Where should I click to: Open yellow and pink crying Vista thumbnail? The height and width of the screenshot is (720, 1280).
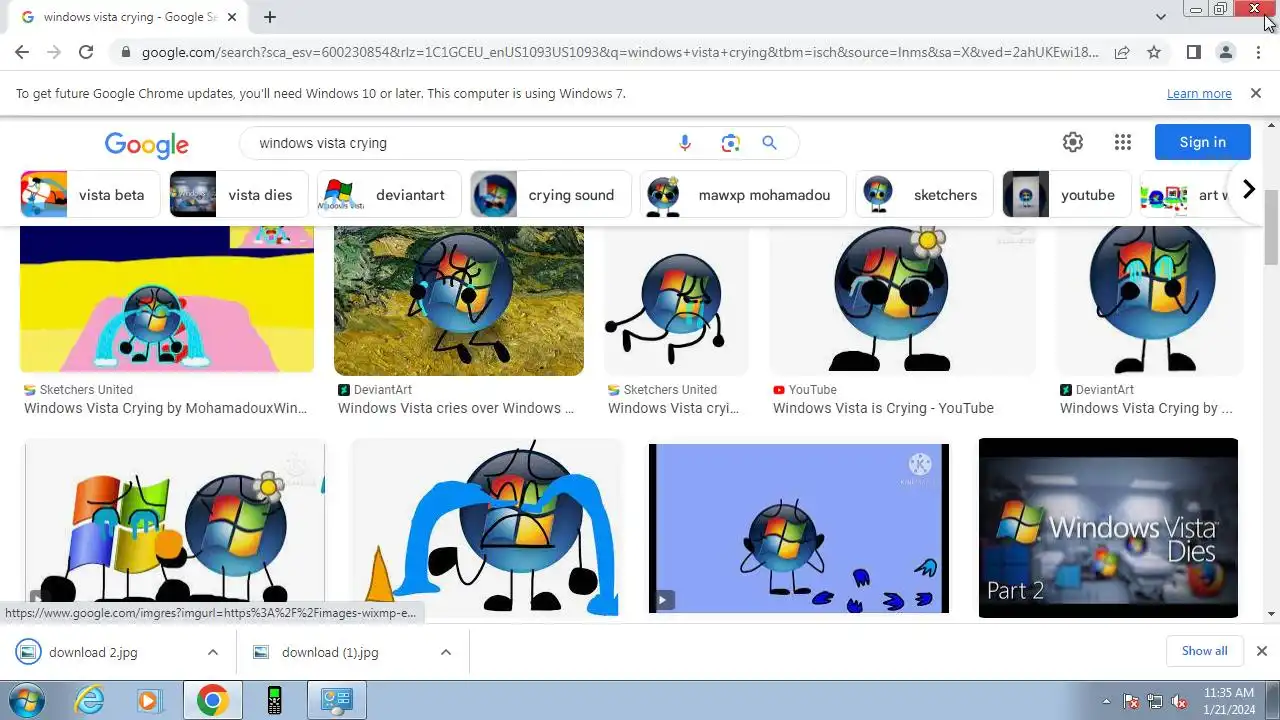point(167,300)
